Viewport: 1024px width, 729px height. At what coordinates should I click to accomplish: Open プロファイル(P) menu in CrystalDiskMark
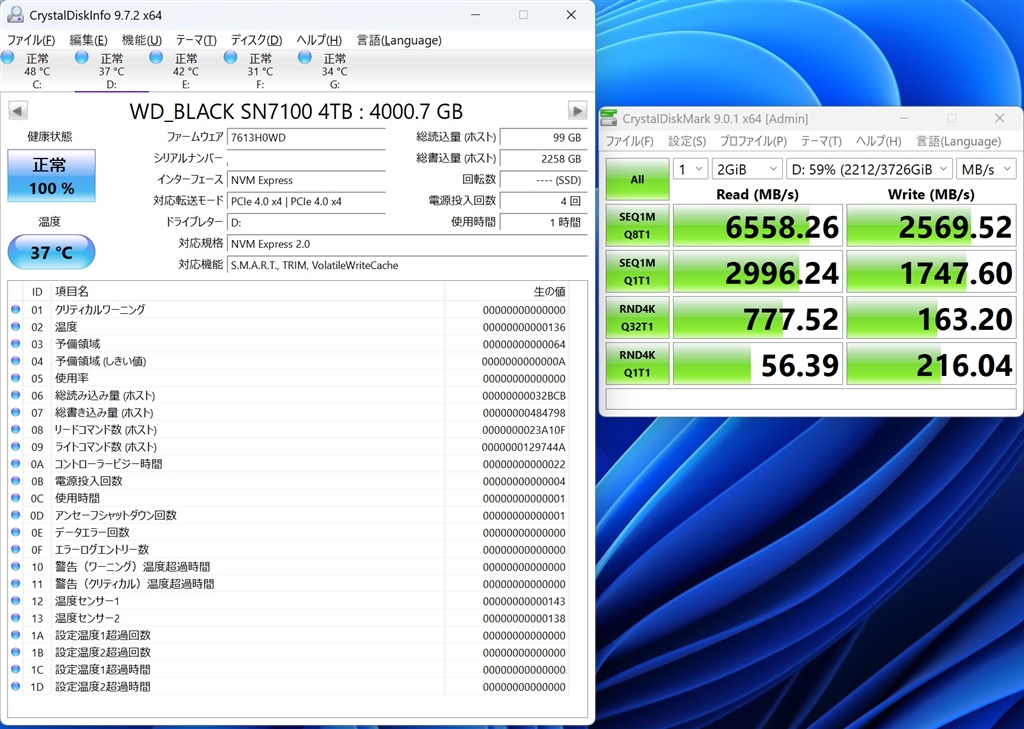(x=753, y=141)
